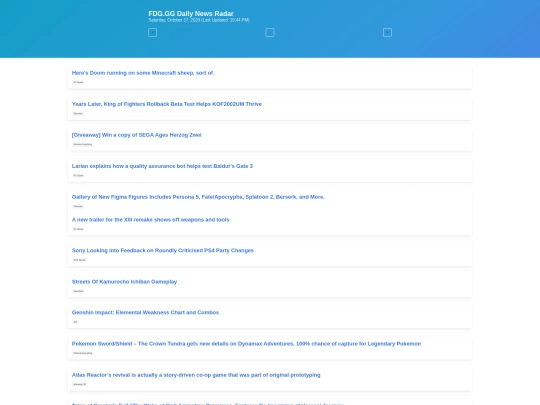Open King of Fighters Rollback Beta Test article

[167, 104]
